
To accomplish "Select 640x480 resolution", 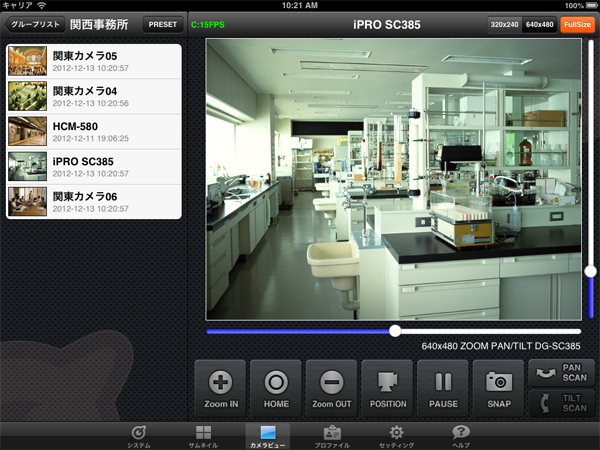I will (540, 23).
